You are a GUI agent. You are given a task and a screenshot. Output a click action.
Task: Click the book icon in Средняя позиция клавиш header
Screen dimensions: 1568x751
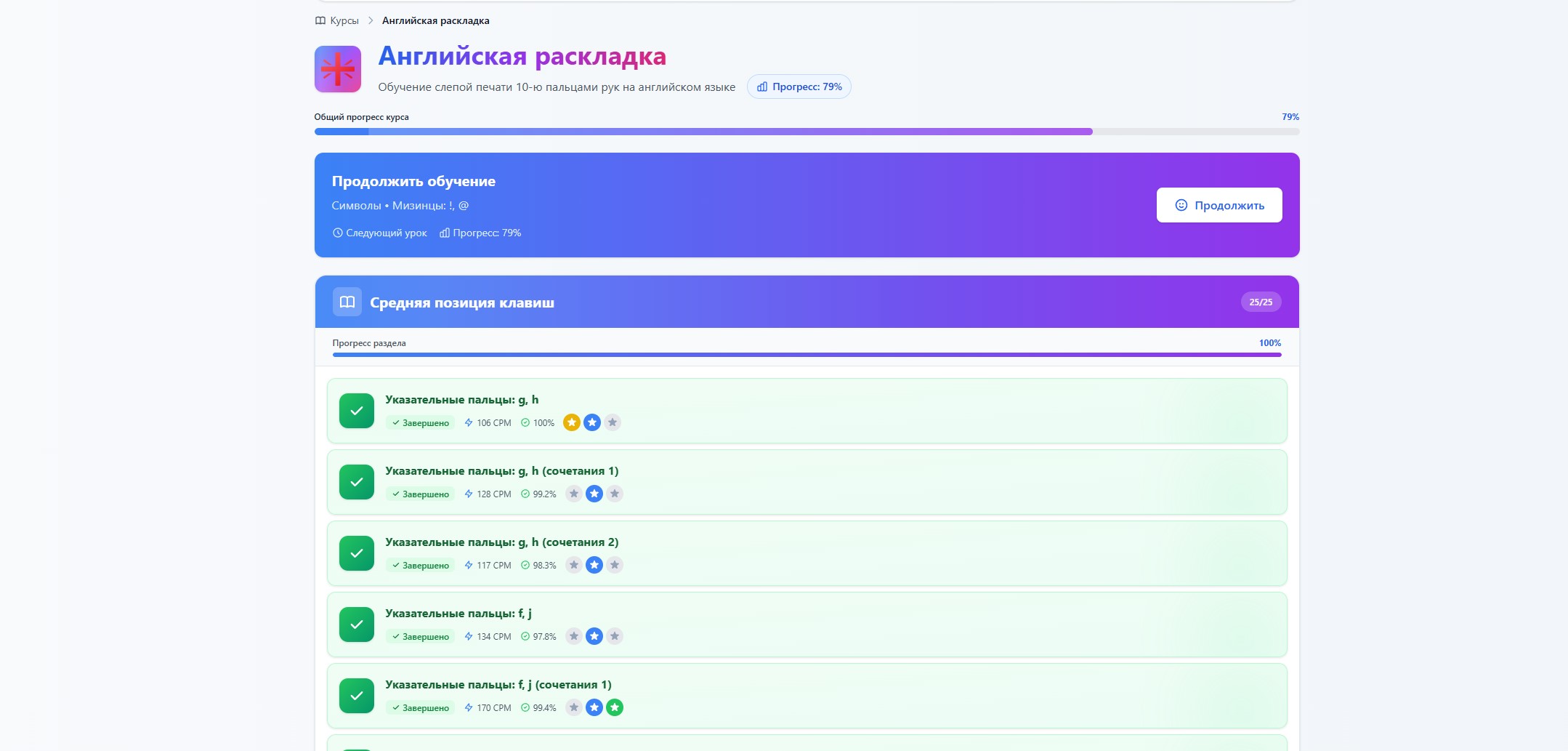[x=347, y=302]
